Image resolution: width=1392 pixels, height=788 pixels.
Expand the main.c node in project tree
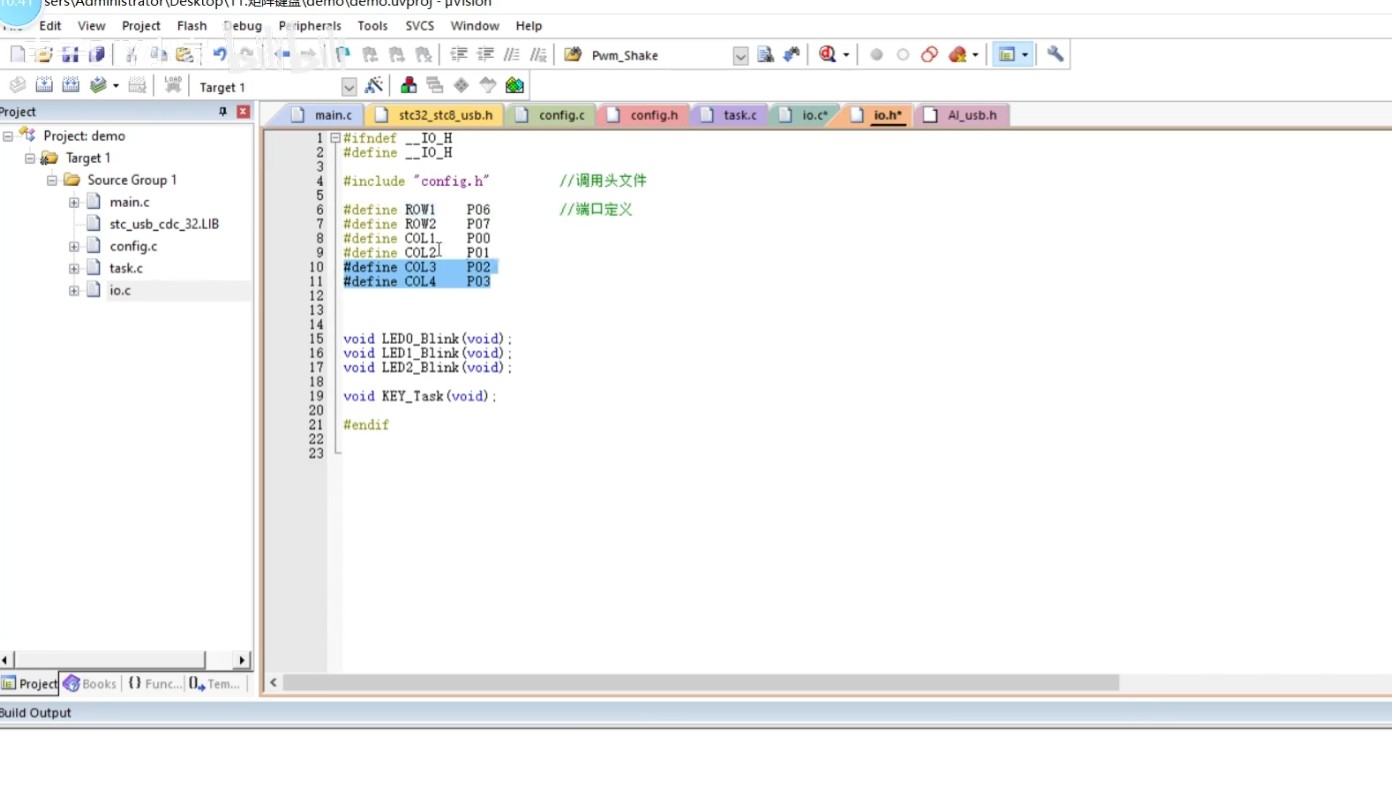point(74,202)
